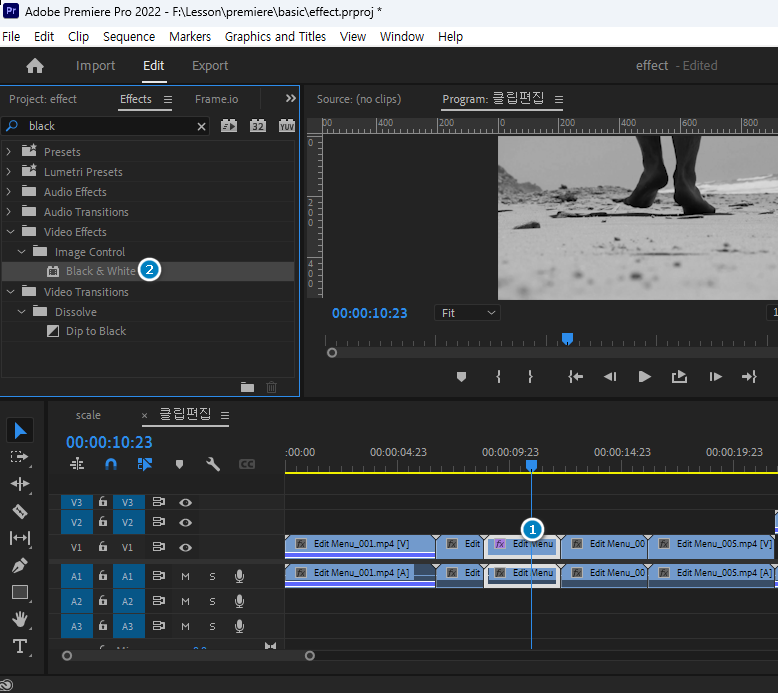Mute the A1 audio track
Image resolution: width=778 pixels, height=693 pixels.
tap(185, 575)
